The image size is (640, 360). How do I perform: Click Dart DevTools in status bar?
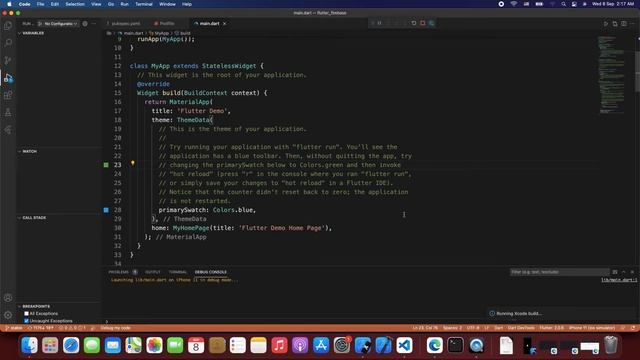tap(521, 328)
